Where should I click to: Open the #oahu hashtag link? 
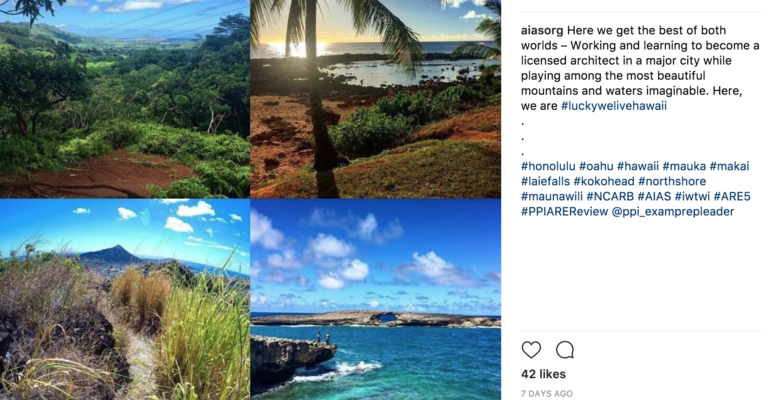pos(596,166)
